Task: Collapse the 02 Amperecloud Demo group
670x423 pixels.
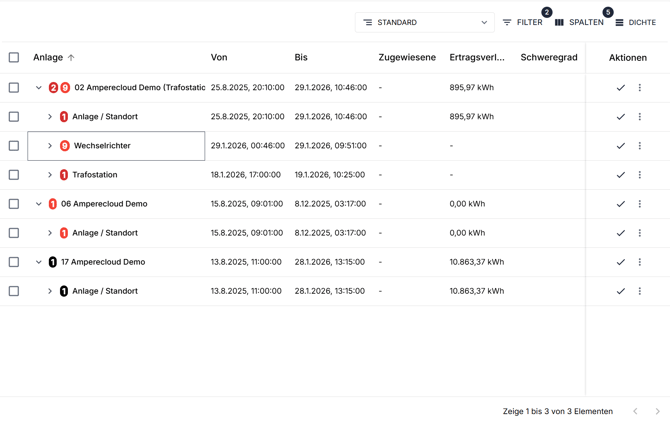Action: [39, 88]
